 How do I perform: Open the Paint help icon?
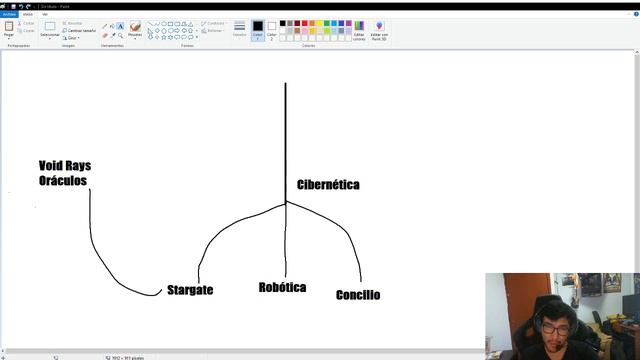tap(636, 14)
